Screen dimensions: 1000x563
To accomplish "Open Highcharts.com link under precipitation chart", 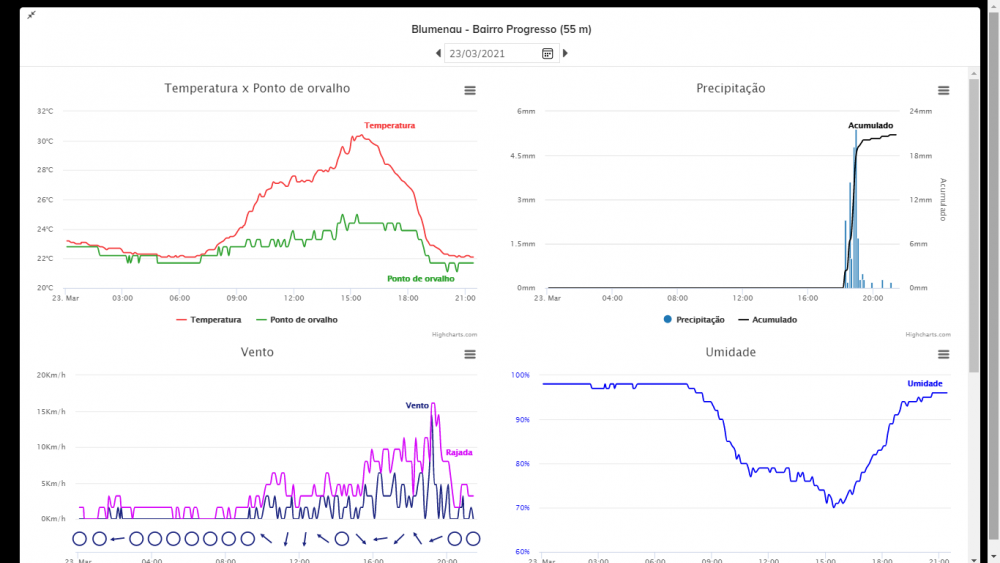I will [x=927, y=335].
